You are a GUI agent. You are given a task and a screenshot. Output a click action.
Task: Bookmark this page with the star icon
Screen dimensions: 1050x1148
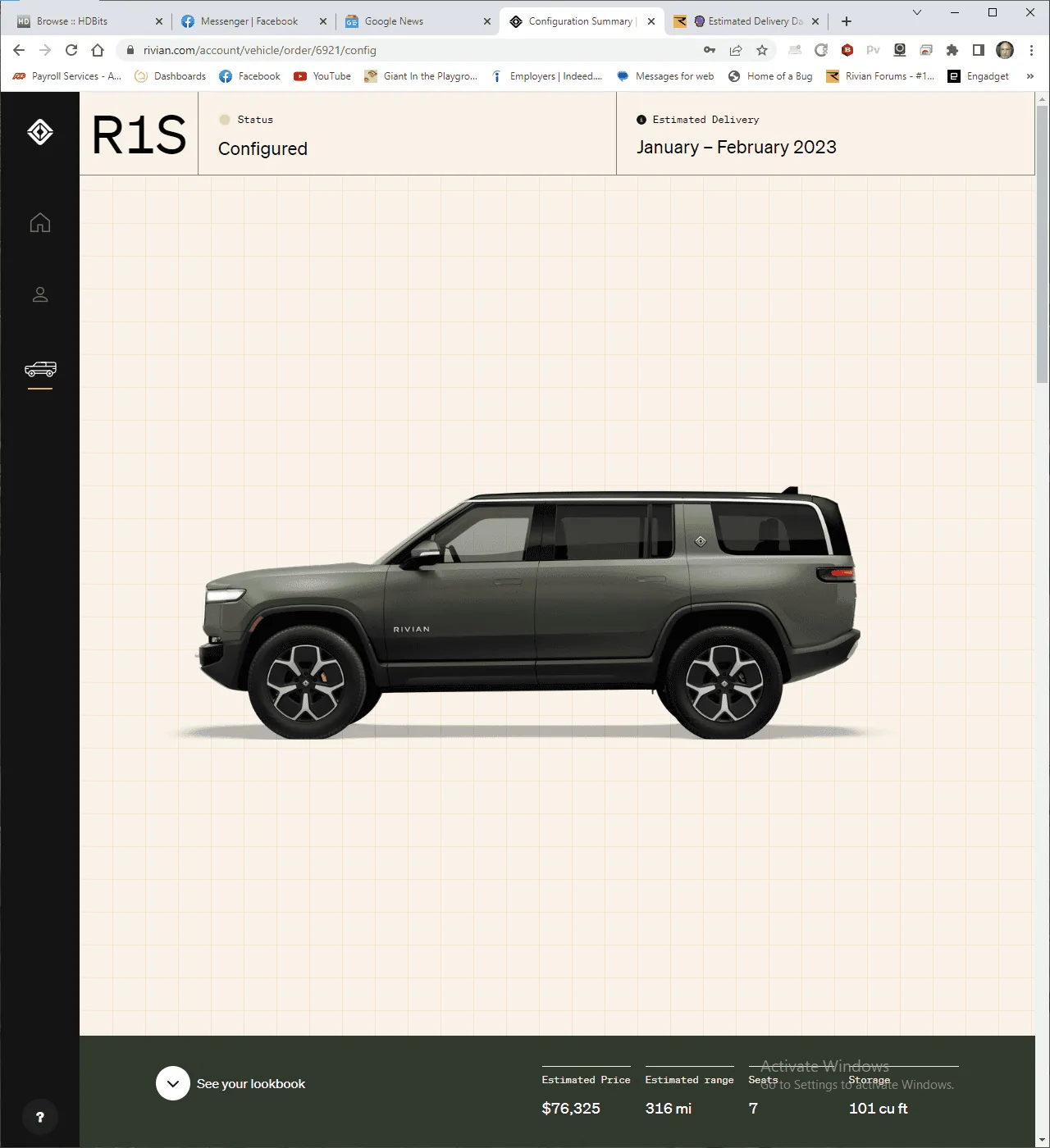(x=762, y=50)
